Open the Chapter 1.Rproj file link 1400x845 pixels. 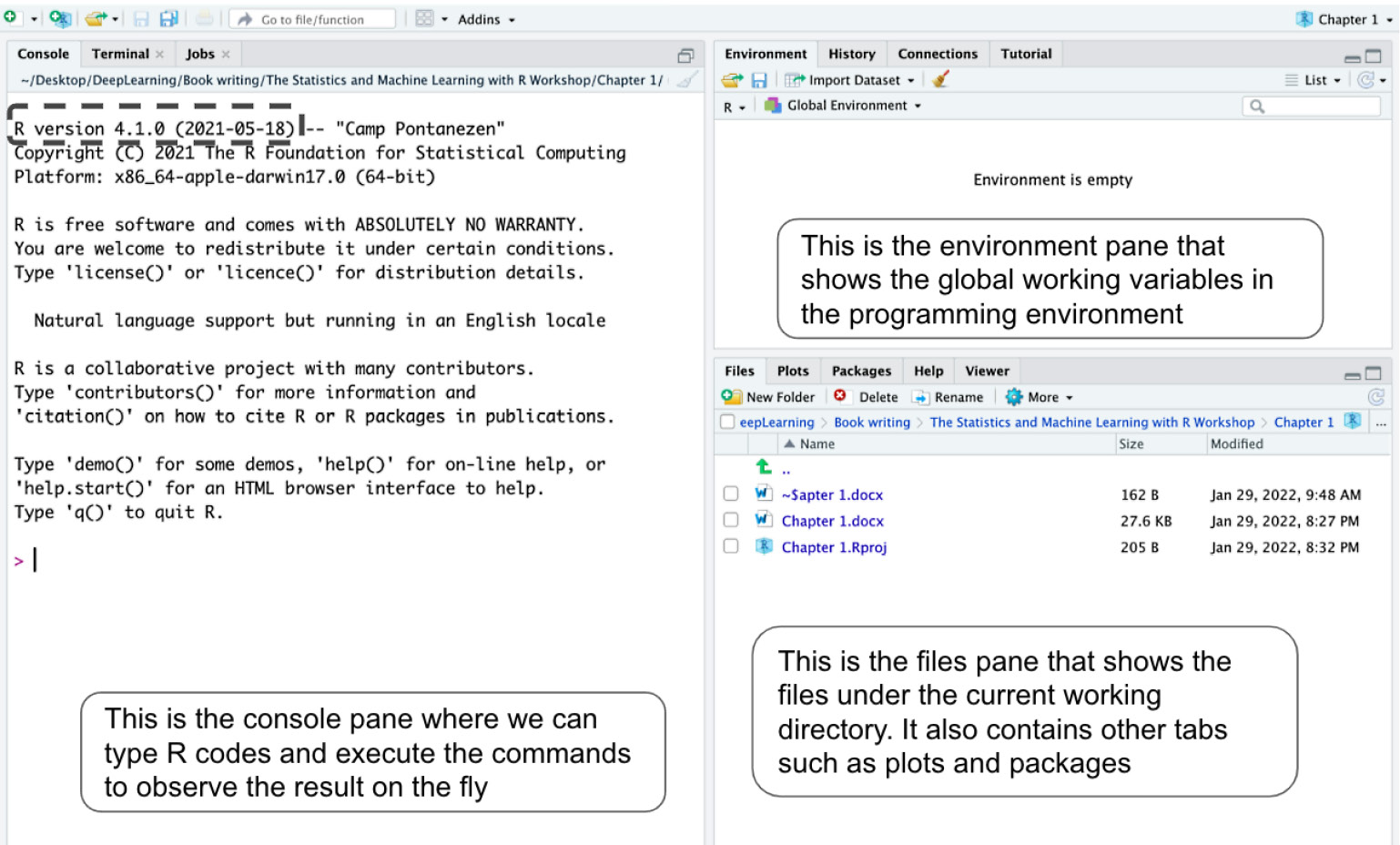834,547
